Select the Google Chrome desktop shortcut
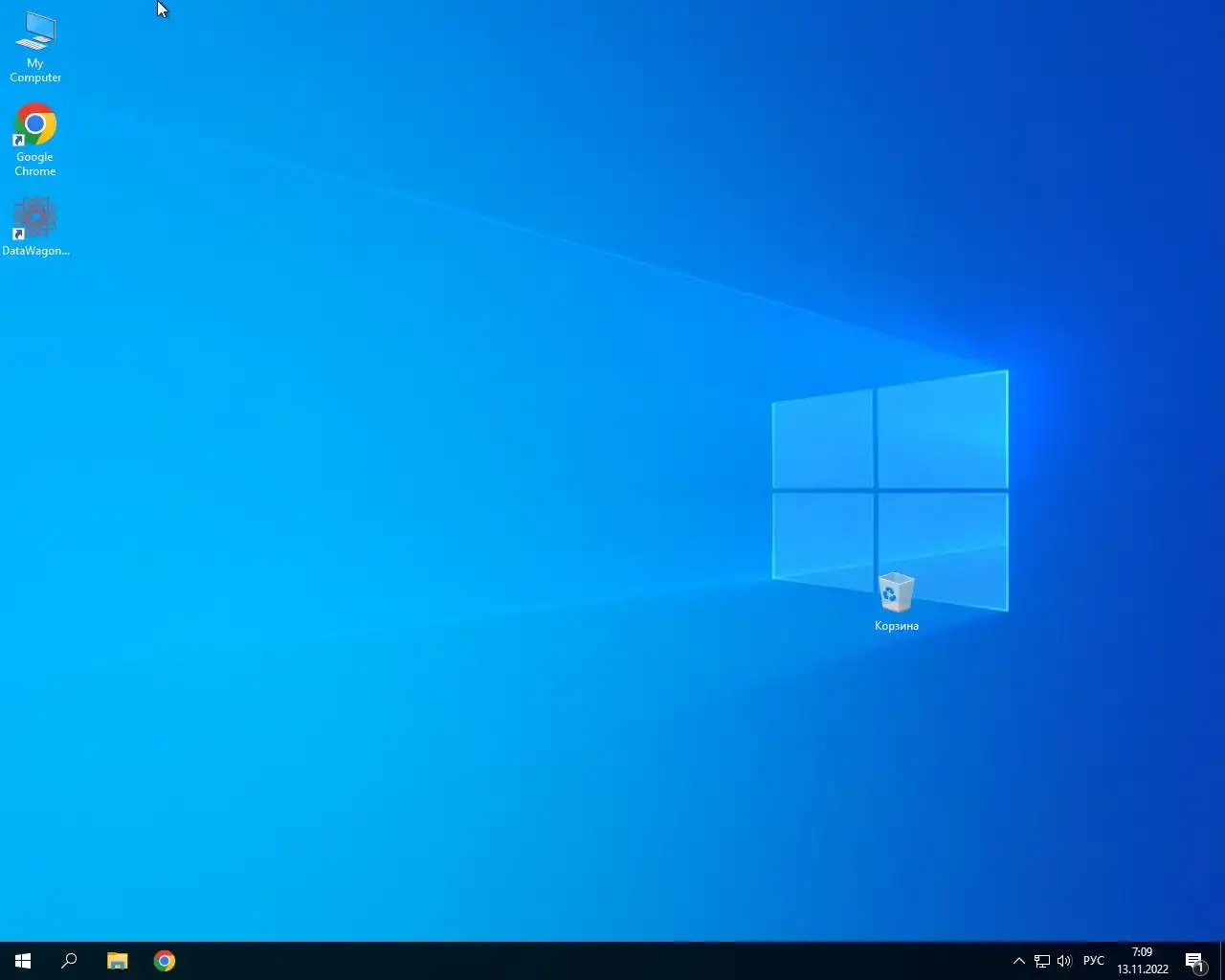This screenshot has height=980, width=1225. 35,140
